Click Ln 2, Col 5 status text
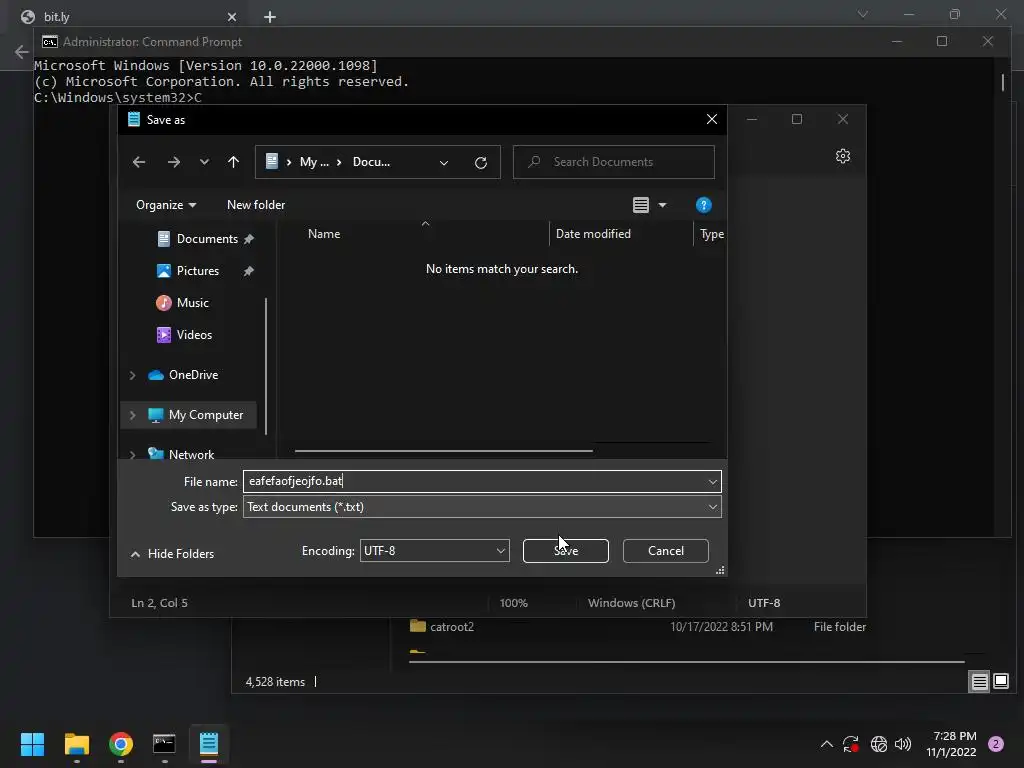 (x=159, y=603)
